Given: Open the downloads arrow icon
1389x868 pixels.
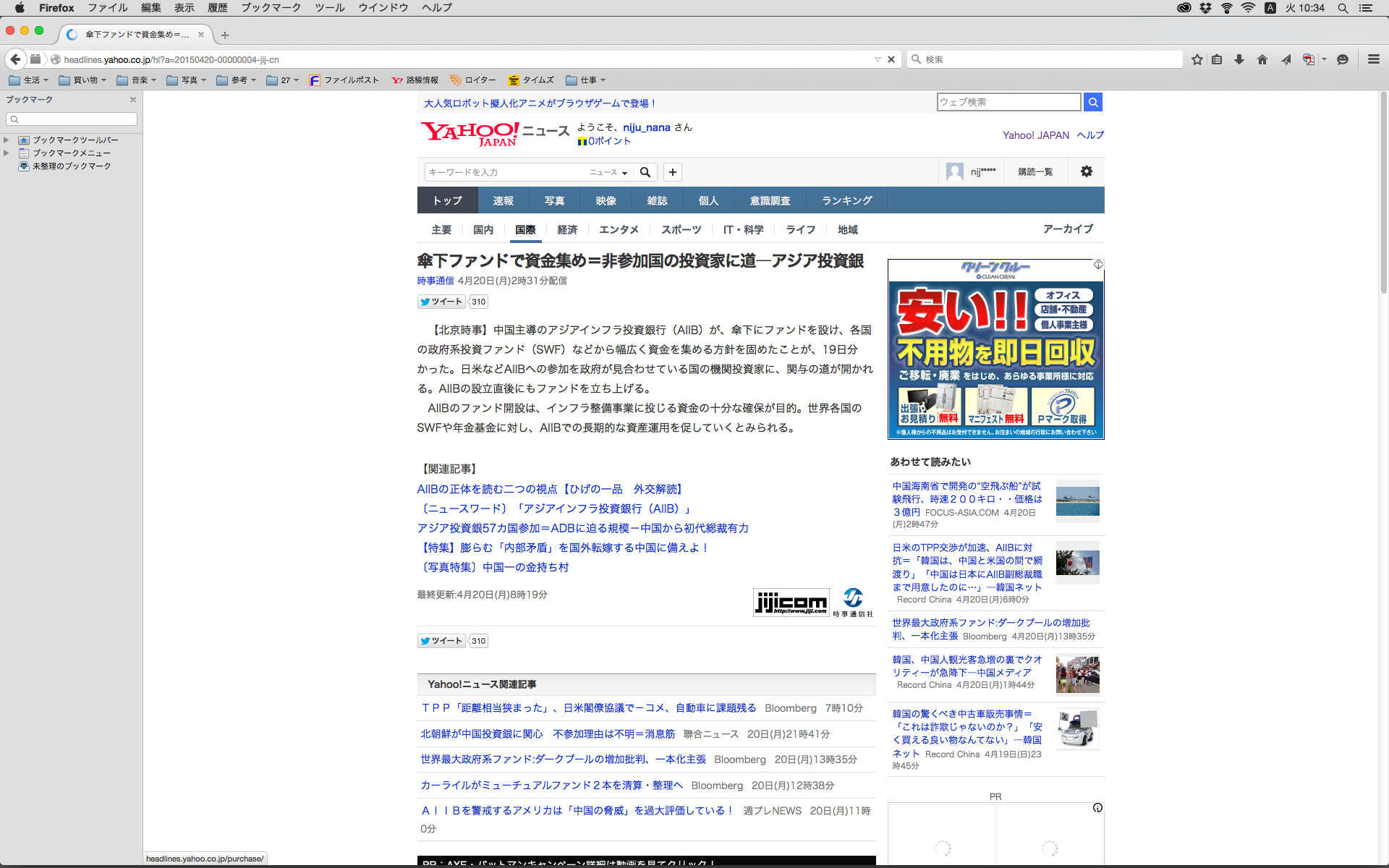Looking at the screenshot, I should pyautogui.click(x=1239, y=59).
